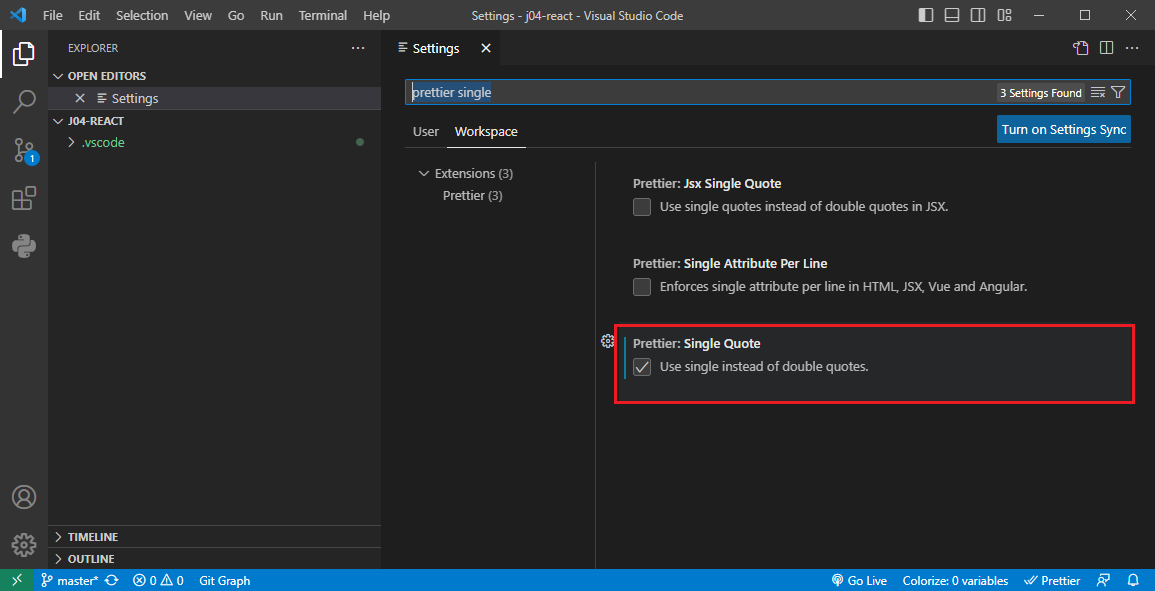Expand the Timeline section
The height and width of the screenshot is (591, 1155).
pyautogui.click(x=92, y=537)
